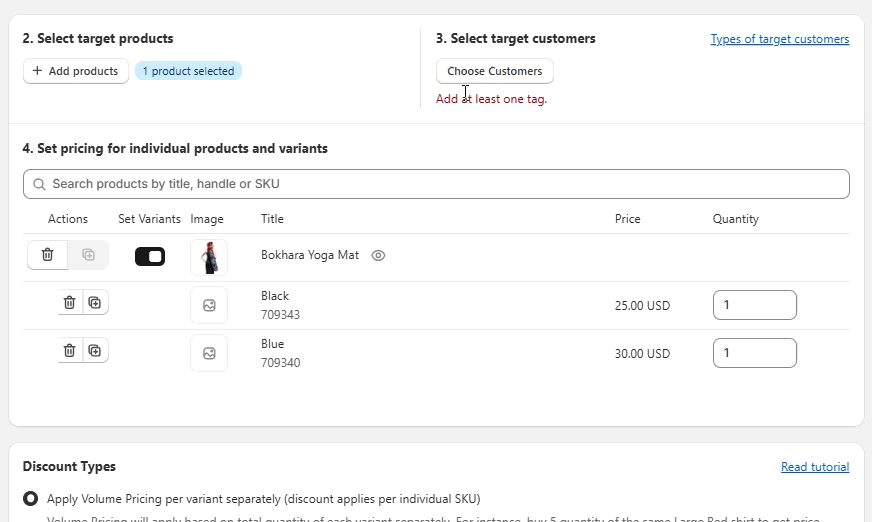Click the Actions column header
This screenshot has height=522, width=872.
[68, 219]
